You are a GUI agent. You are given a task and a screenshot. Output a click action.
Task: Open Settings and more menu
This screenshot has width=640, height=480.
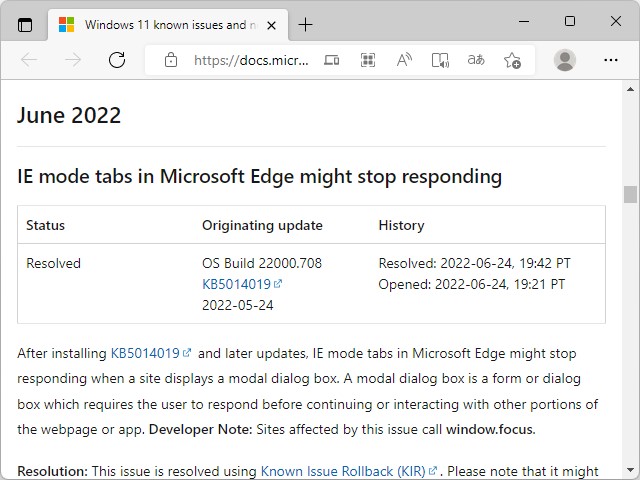611,60
